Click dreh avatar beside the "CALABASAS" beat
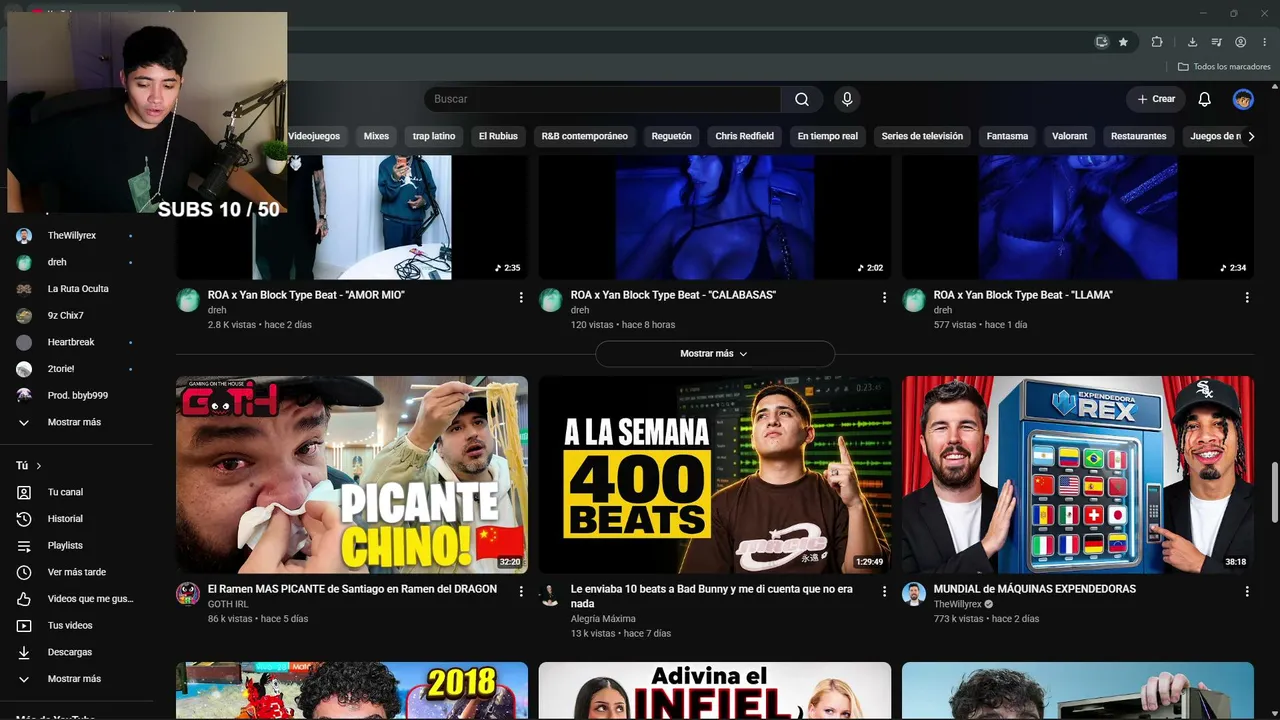 (x=551, y=300)
